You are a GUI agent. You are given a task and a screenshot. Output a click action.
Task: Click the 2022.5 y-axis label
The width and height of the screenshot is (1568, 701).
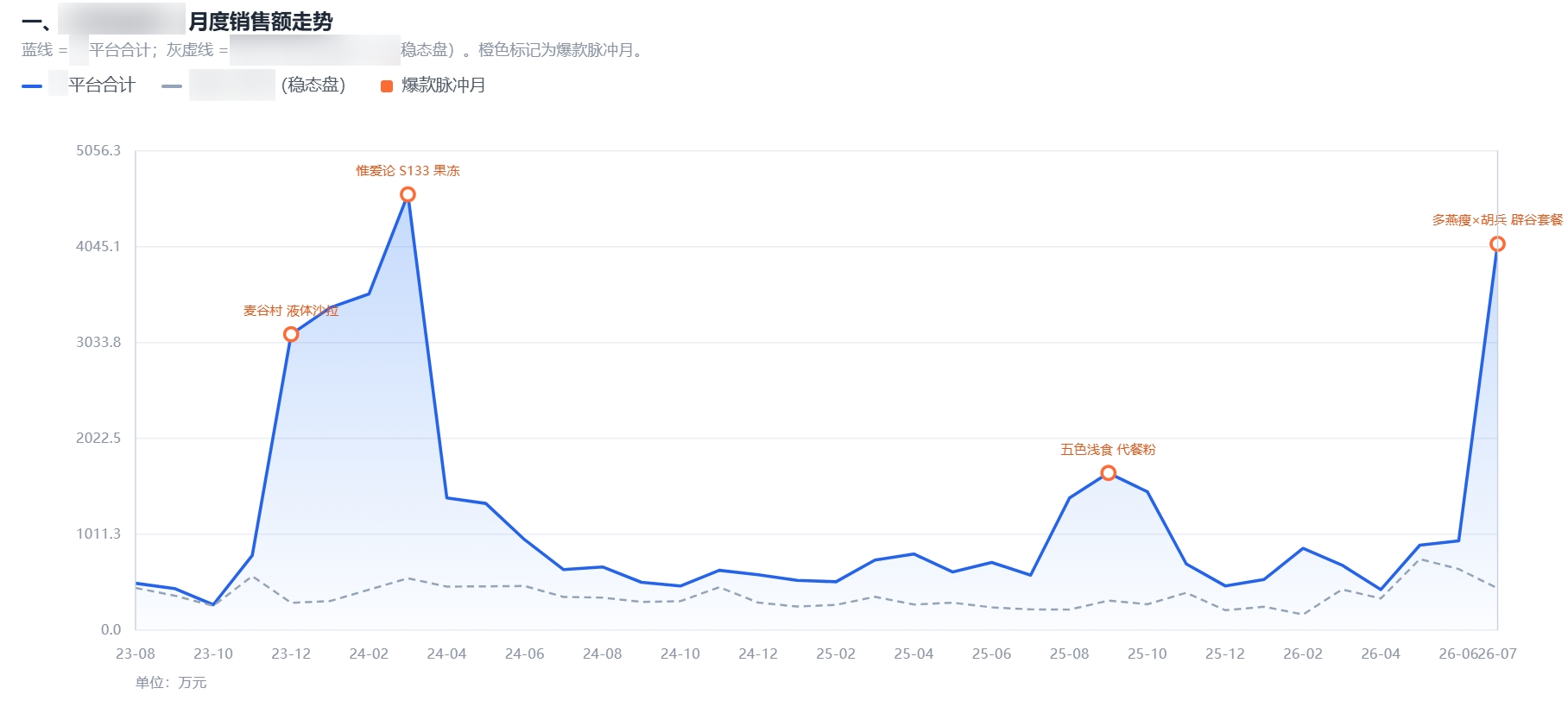(98, 438)
